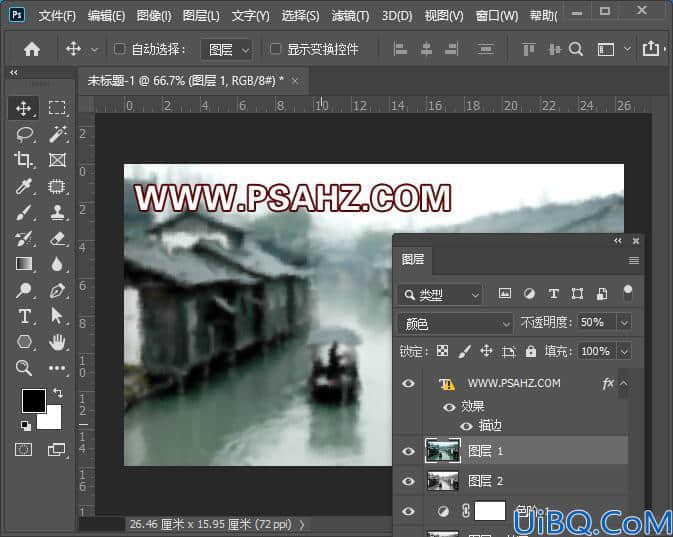The height and width of the screenshot is (537, 673).
Task: Align left edges in options bar
Action: 400,49
